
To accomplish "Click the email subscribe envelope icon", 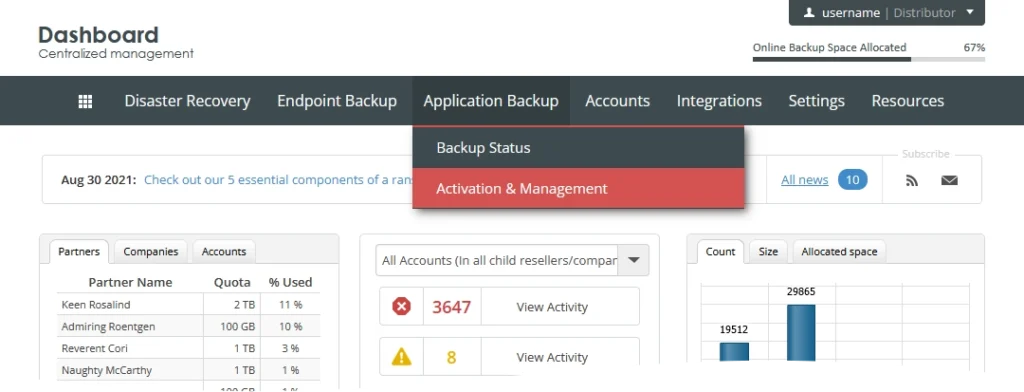I will click(950, 181).
